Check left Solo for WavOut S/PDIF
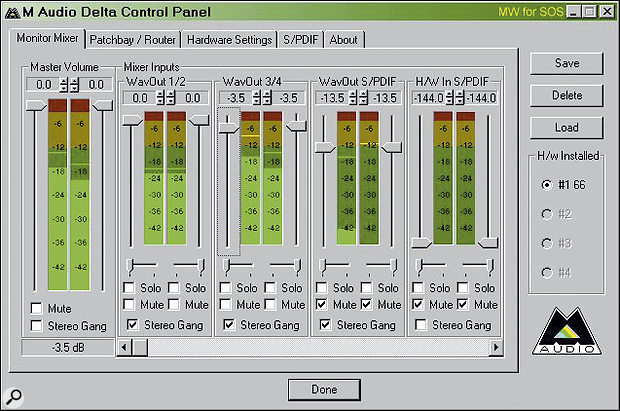This screenshot has width=620, height=411. click(x=321, y=288)
